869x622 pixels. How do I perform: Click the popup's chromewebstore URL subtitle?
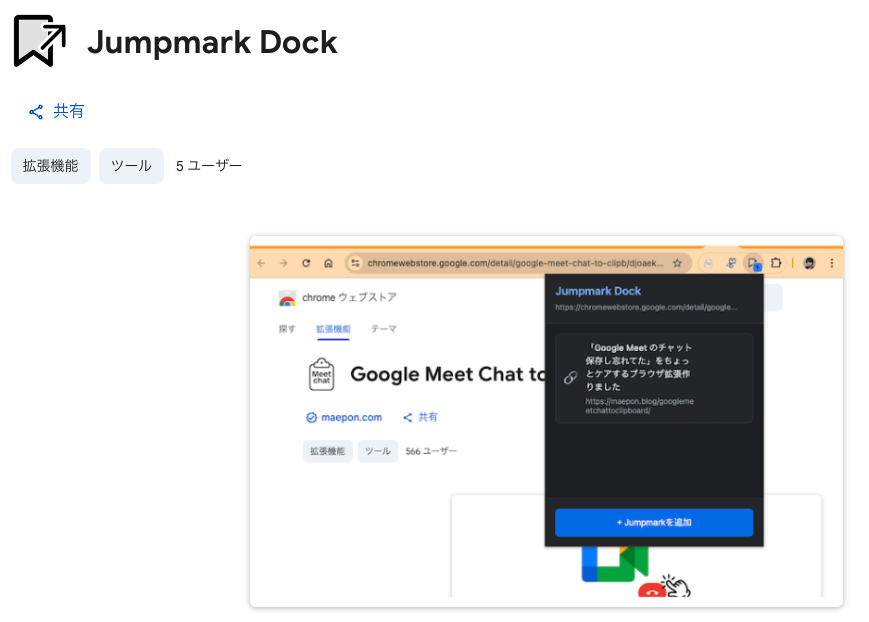click(646, 307)
